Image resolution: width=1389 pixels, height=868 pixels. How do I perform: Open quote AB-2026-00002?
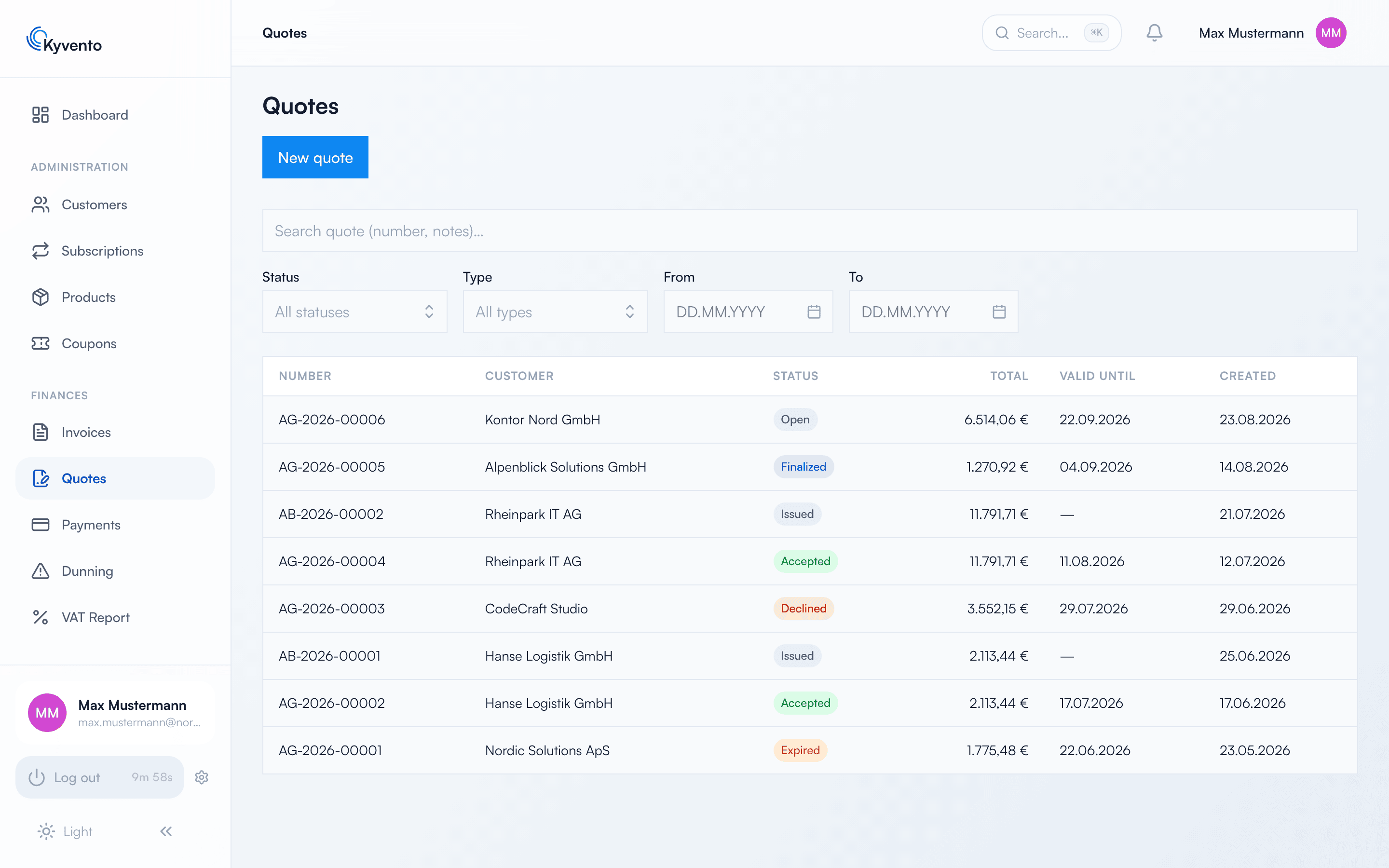pos(810,515)
